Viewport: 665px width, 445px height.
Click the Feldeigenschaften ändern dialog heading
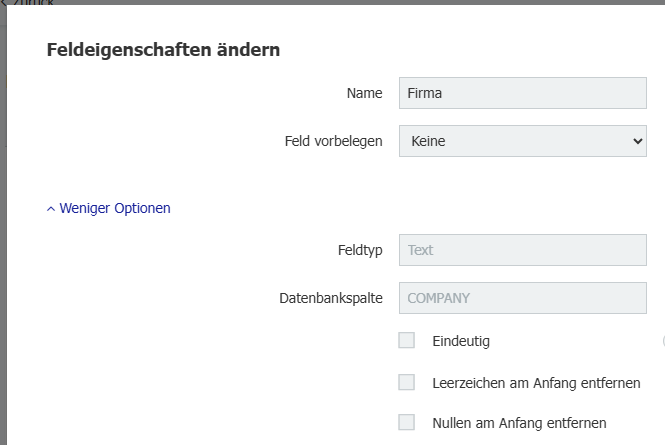[163, 50]
